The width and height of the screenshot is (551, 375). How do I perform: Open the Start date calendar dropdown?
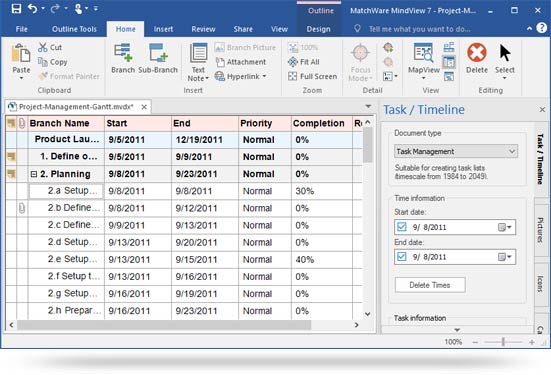tap(505, 227)
